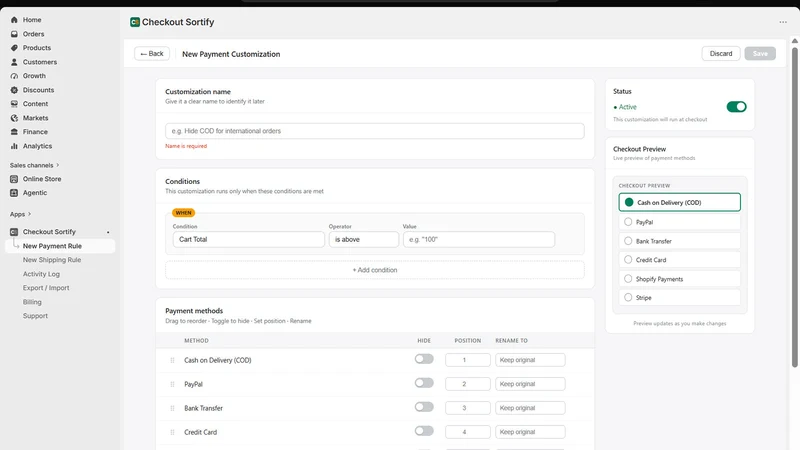The width and height of the screenshot is (800, 450).
Task: Open the Cart Total condition dropdown
Action: tap(248, 239)
